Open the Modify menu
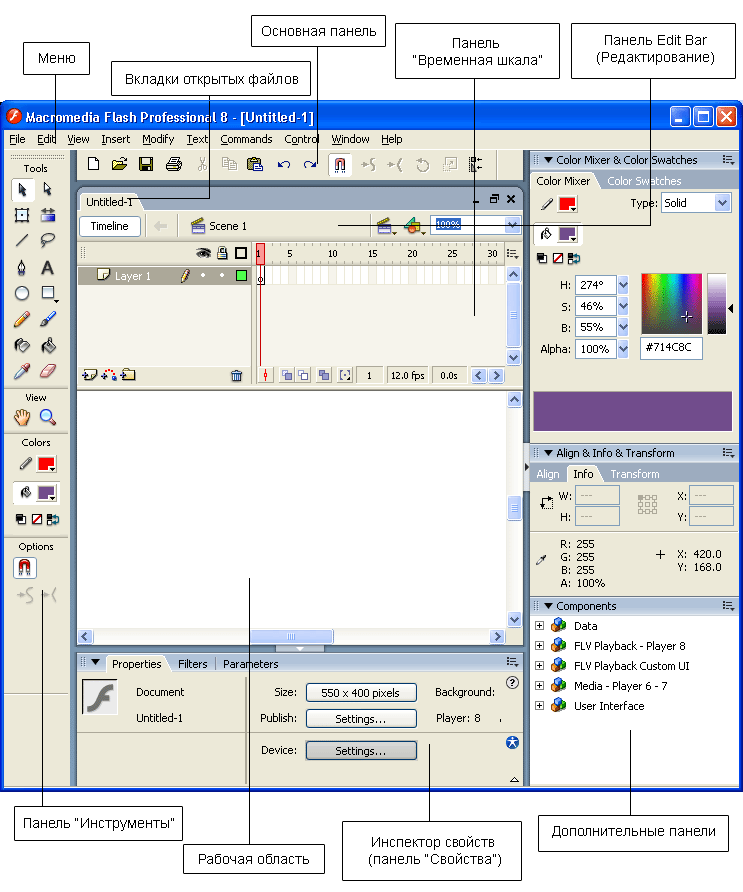This screenshot has height=892, width=743. pos(158,139)
